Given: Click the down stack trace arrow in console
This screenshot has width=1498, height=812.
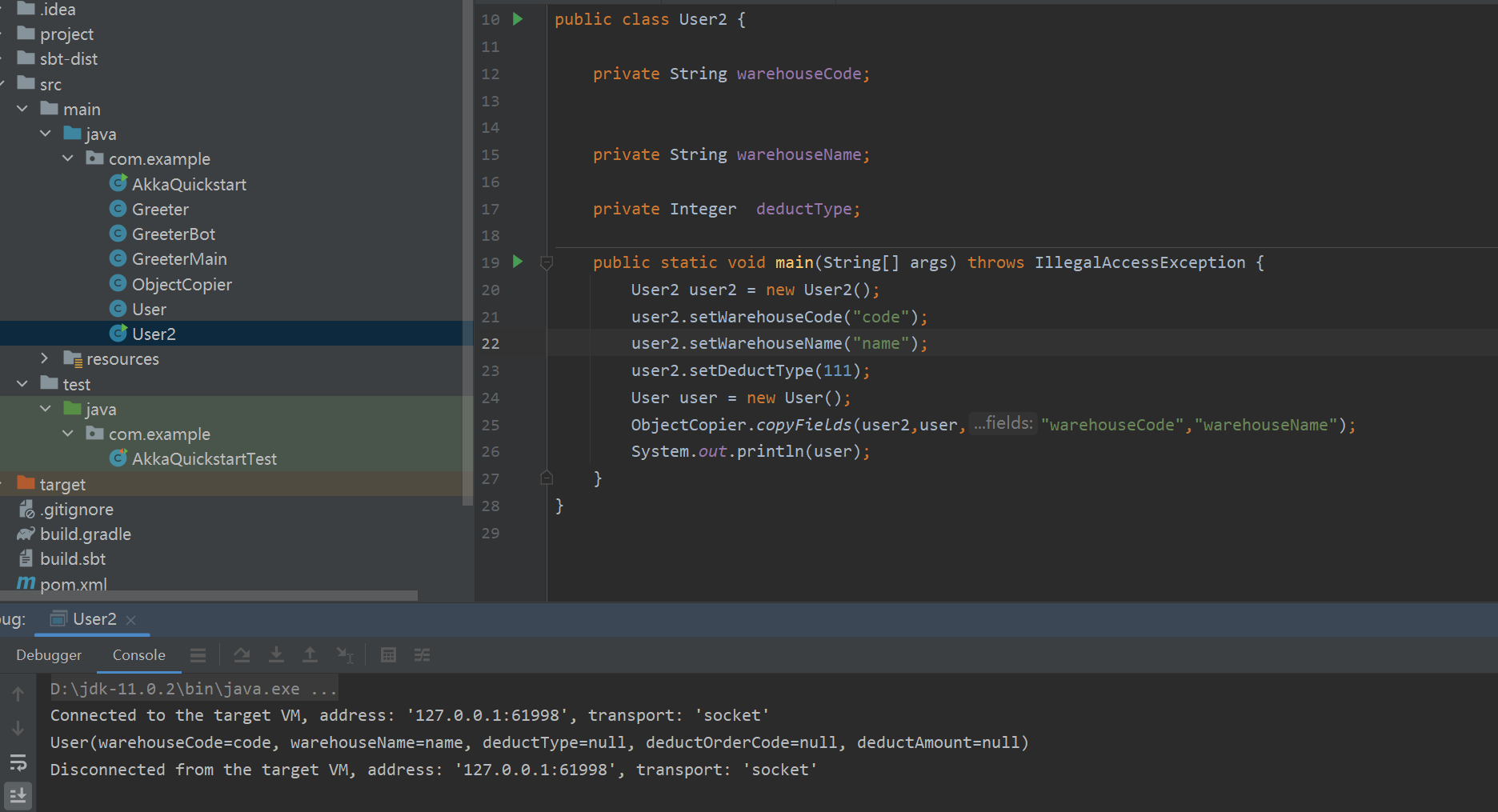Looking at the screenshot, I should [18, 729].
